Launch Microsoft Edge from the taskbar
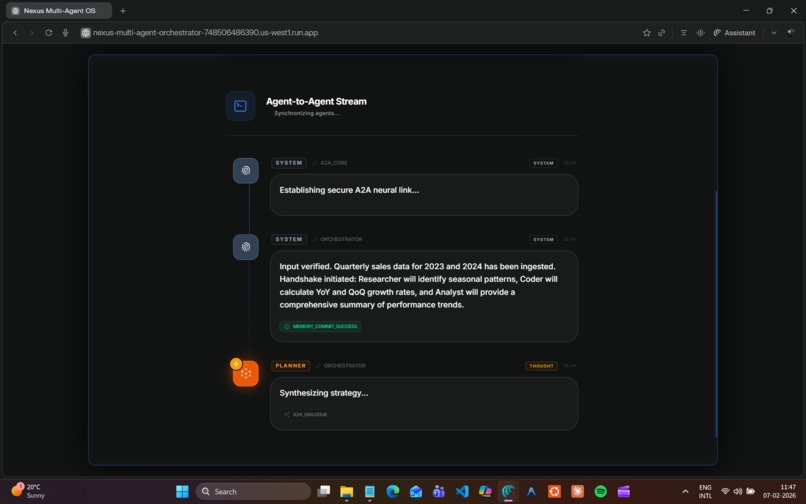Screen dimensions: 806x504 pos(393,492)
